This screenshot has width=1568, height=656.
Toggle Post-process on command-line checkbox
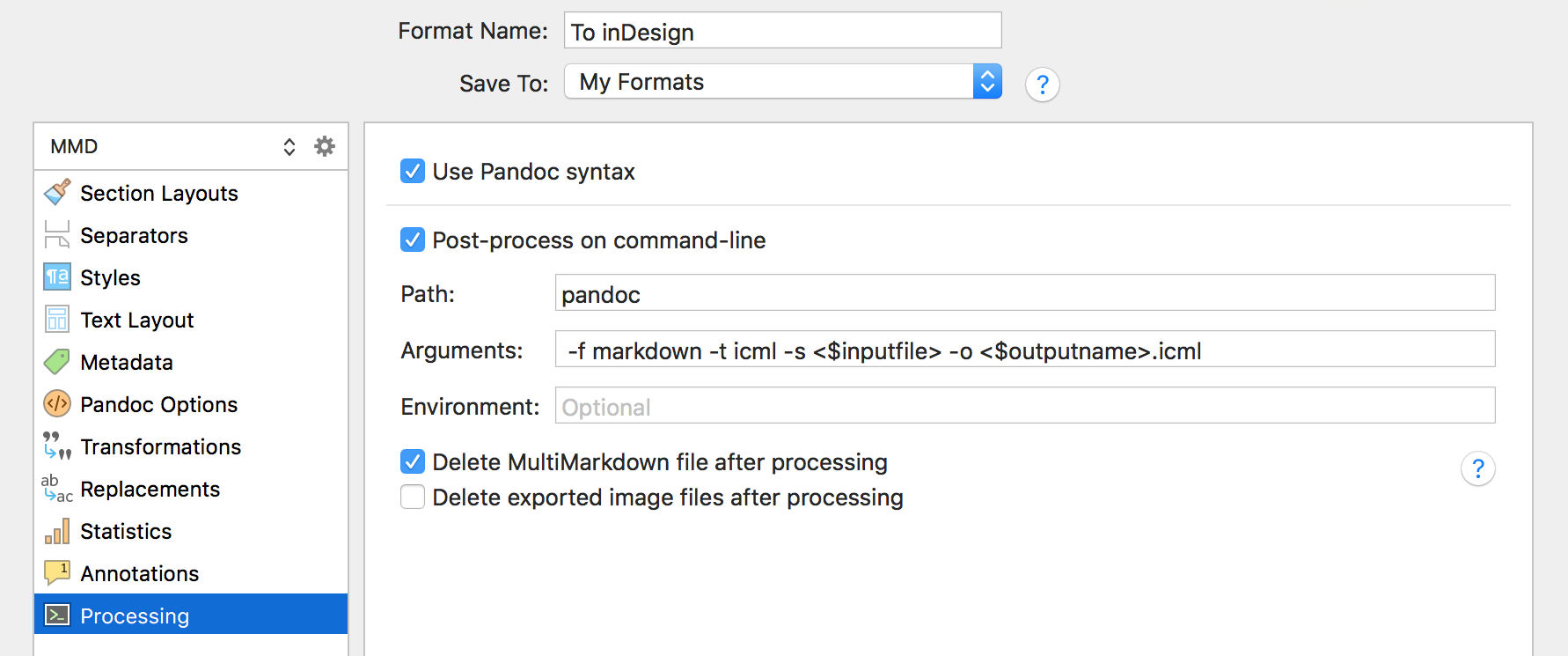413,240
